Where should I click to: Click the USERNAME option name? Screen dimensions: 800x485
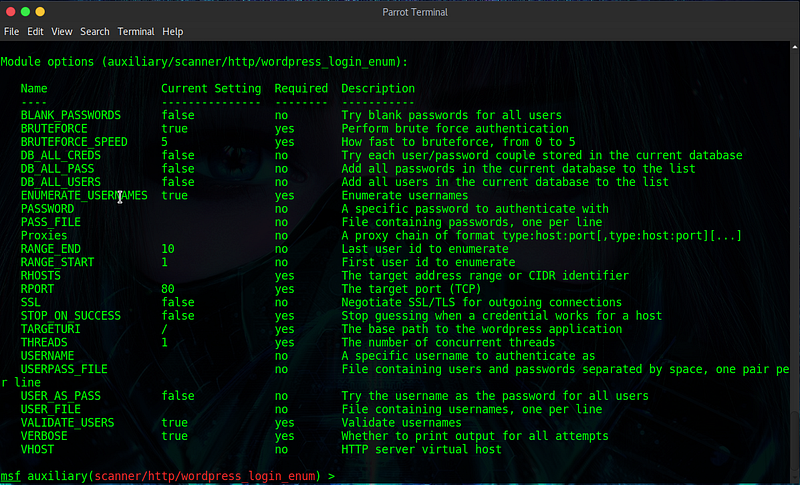click(x=47, y=355)
